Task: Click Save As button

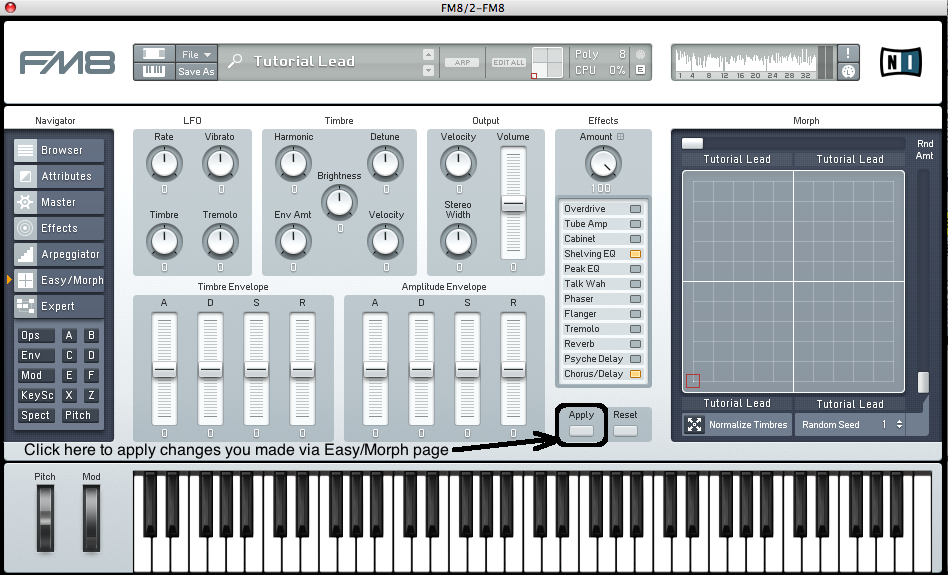Action: (x=196, y=71)
